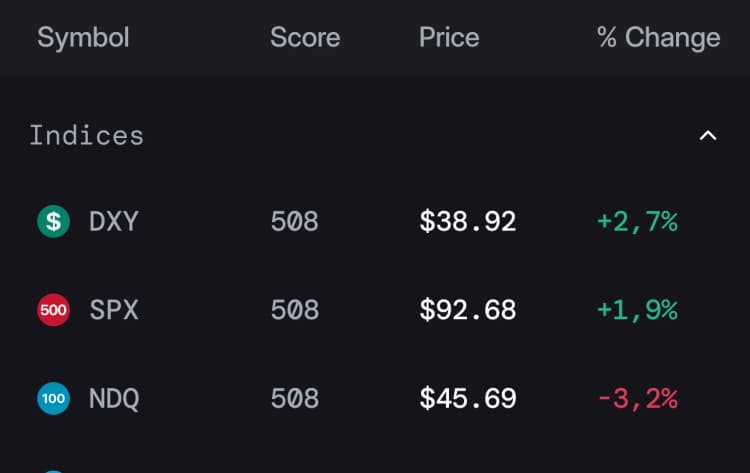Viewport: 750px width, 473px height.
Task: Click the red 500 SPX icon
Action: tap(54, 310)
